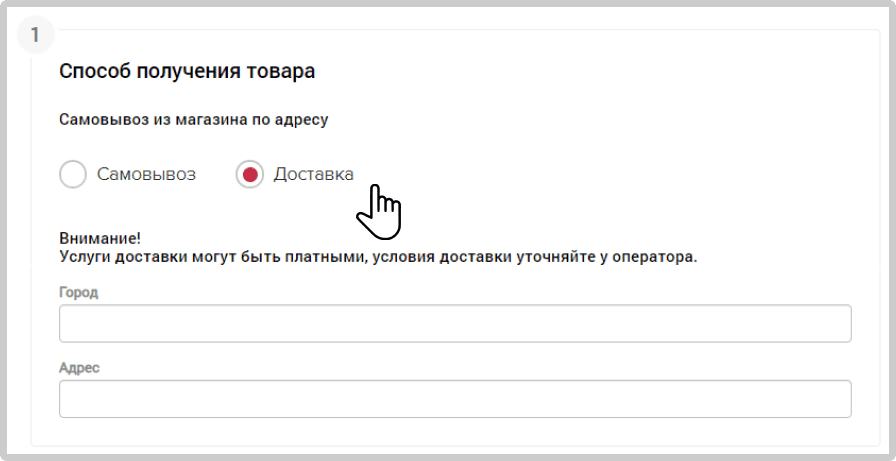The height and width of the screenshot is (461, 896).
Task: Select the Самовывоз radio button
Action: 73,174
